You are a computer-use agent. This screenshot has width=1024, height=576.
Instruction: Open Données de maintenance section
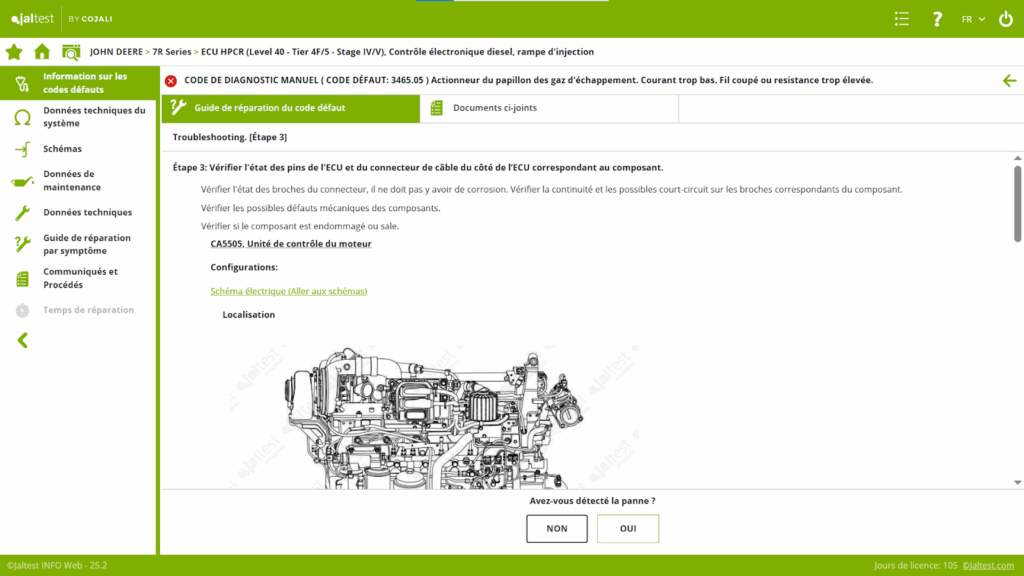coord(72,180)
